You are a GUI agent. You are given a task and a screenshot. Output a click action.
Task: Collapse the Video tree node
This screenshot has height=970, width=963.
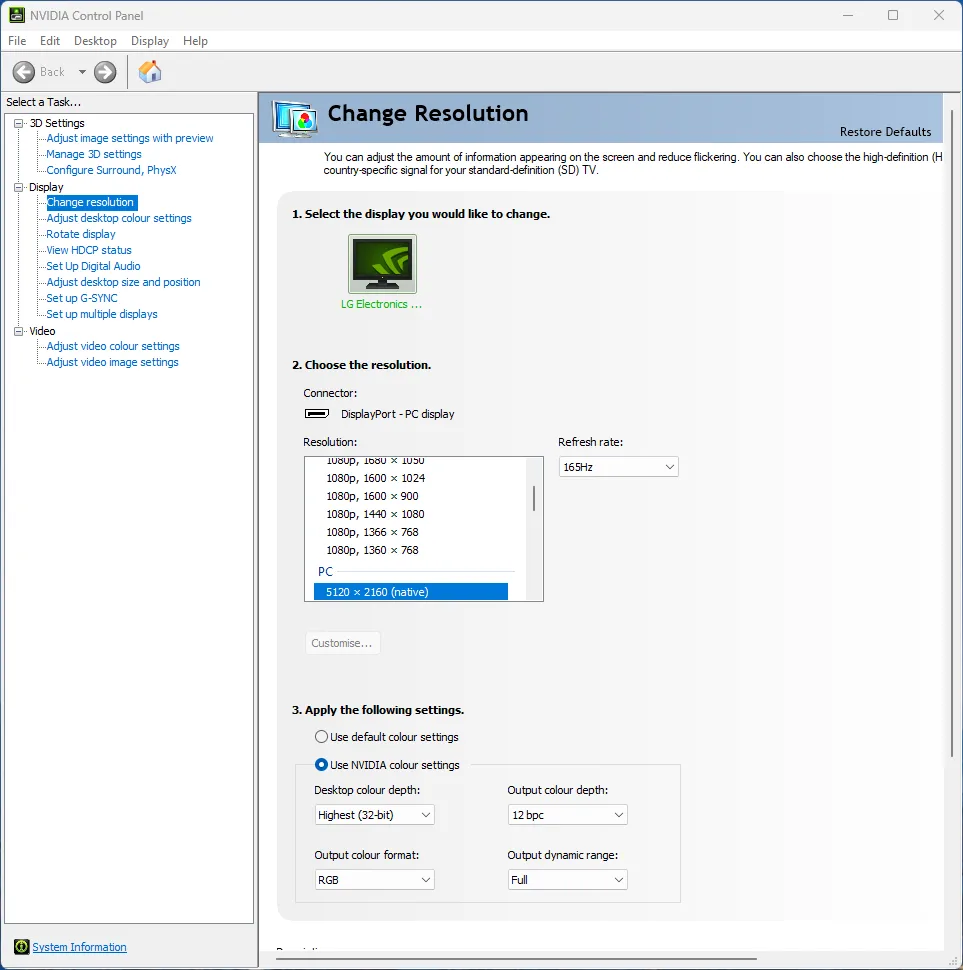(x=18, y=331)
